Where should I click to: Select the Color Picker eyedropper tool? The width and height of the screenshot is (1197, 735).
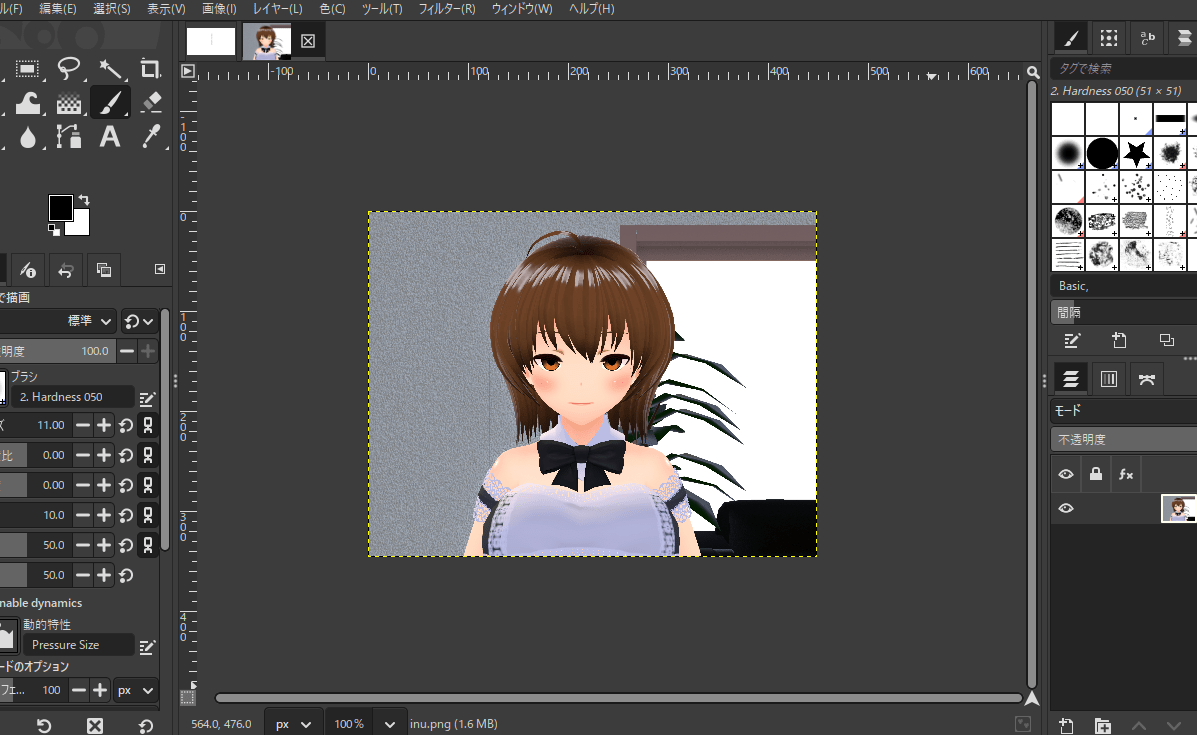click(151, 137)
